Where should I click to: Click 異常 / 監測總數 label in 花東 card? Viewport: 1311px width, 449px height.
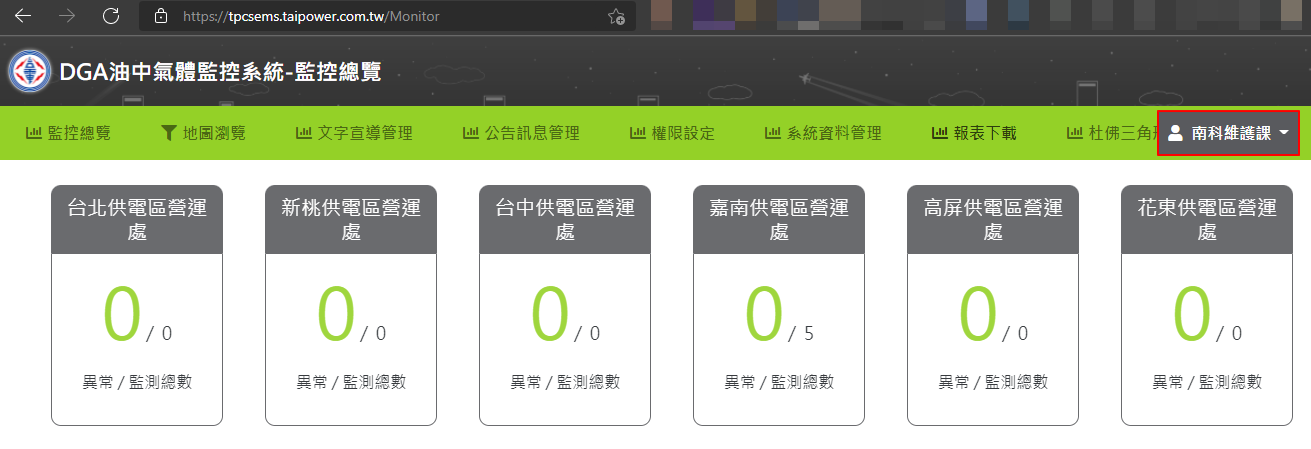(x=1207, y=382)
